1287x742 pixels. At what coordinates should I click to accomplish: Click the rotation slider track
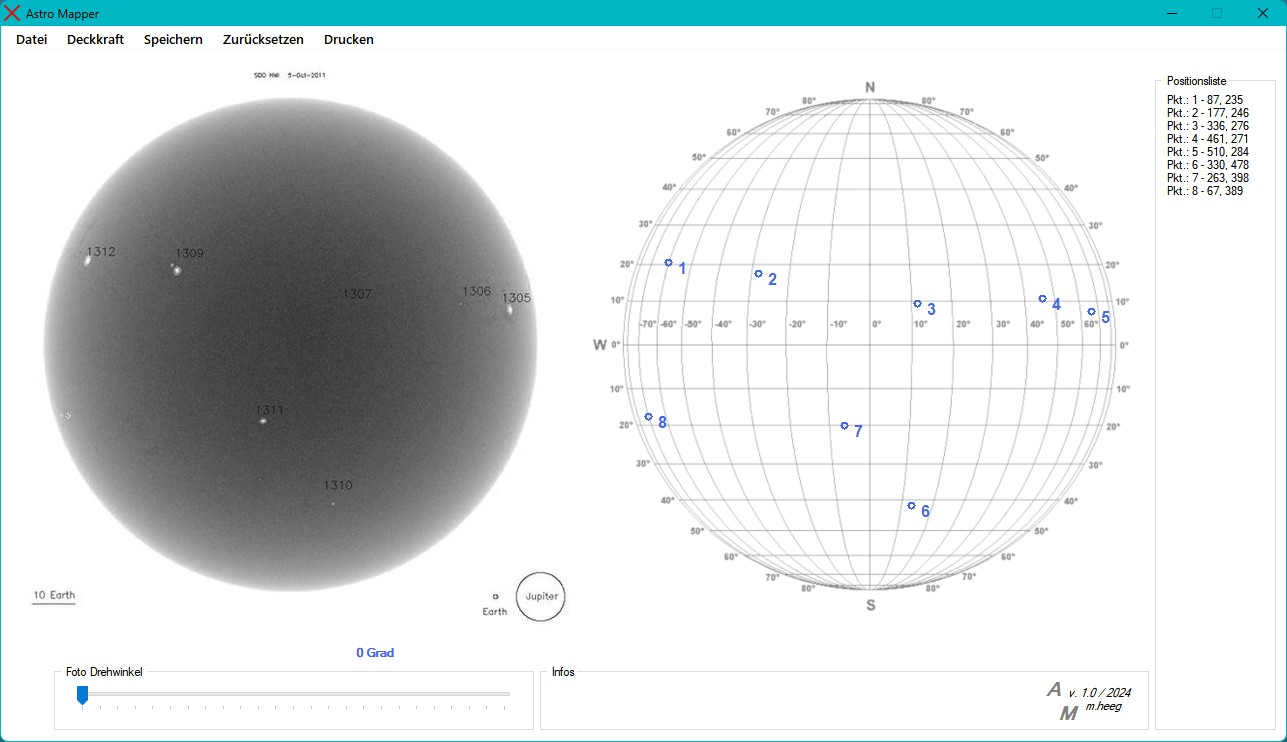point(296,693)
